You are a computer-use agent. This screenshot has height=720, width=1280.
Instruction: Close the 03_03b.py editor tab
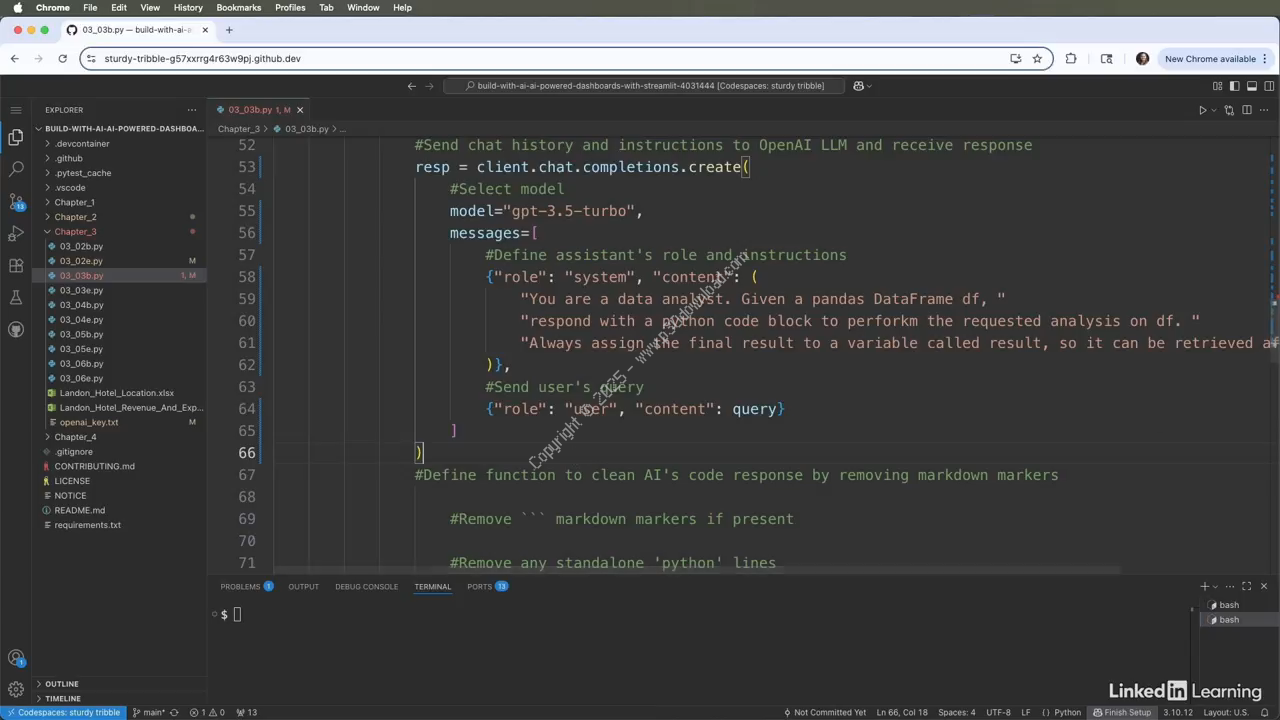tap(299, 110)
